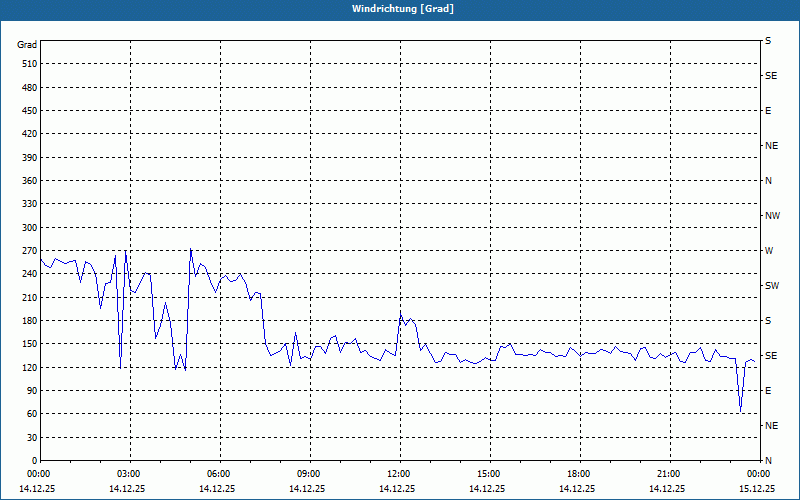Screen dimensions: 800x500
Task: Click the 09:00 time axis label
Action: pyautogui.click(x=309, y=474)
